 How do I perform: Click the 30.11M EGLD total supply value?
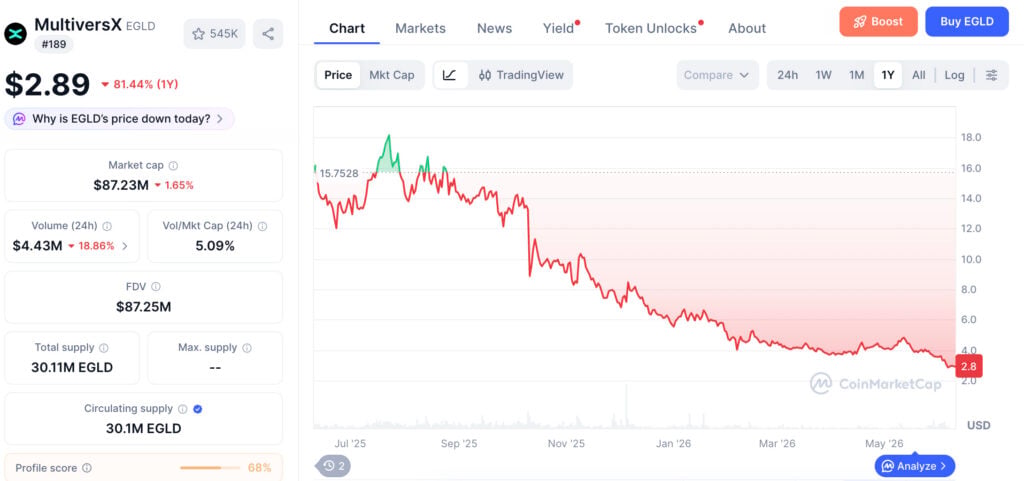(72, 367)
